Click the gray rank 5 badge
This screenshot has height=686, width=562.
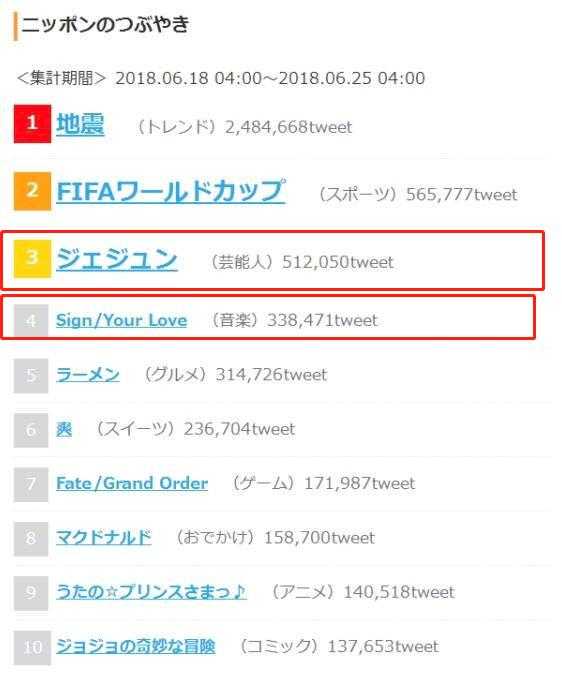tap(31, 375)
